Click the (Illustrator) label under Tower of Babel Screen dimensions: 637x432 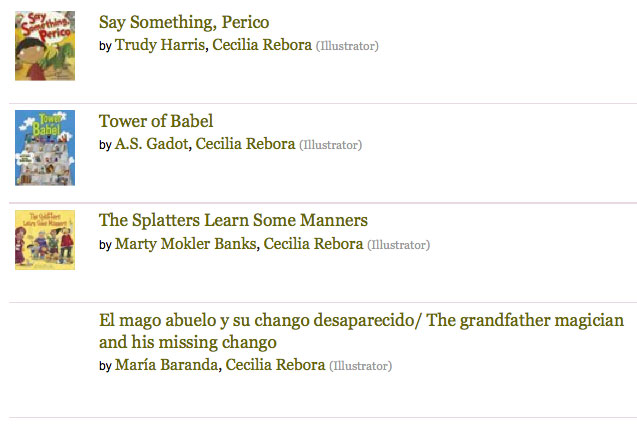coord(330,145)
